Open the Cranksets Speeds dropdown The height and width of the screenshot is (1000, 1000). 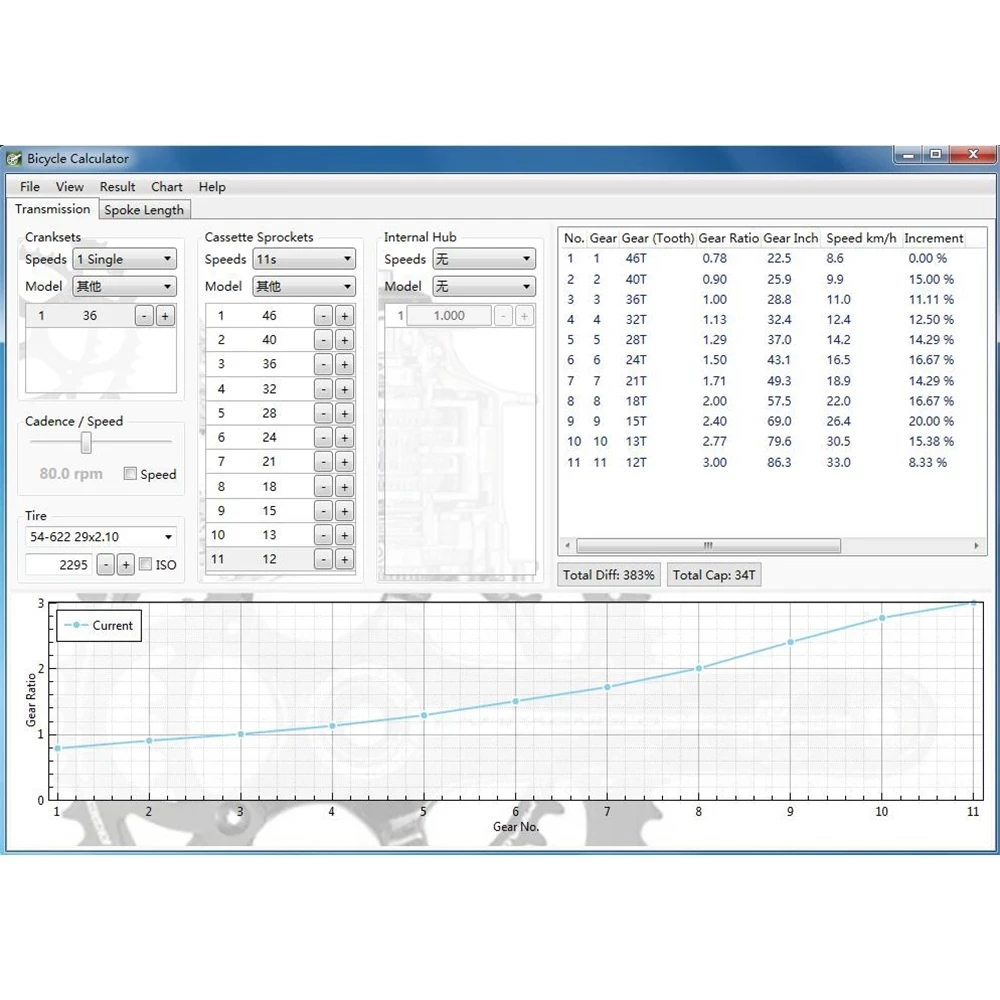[124, 259]
